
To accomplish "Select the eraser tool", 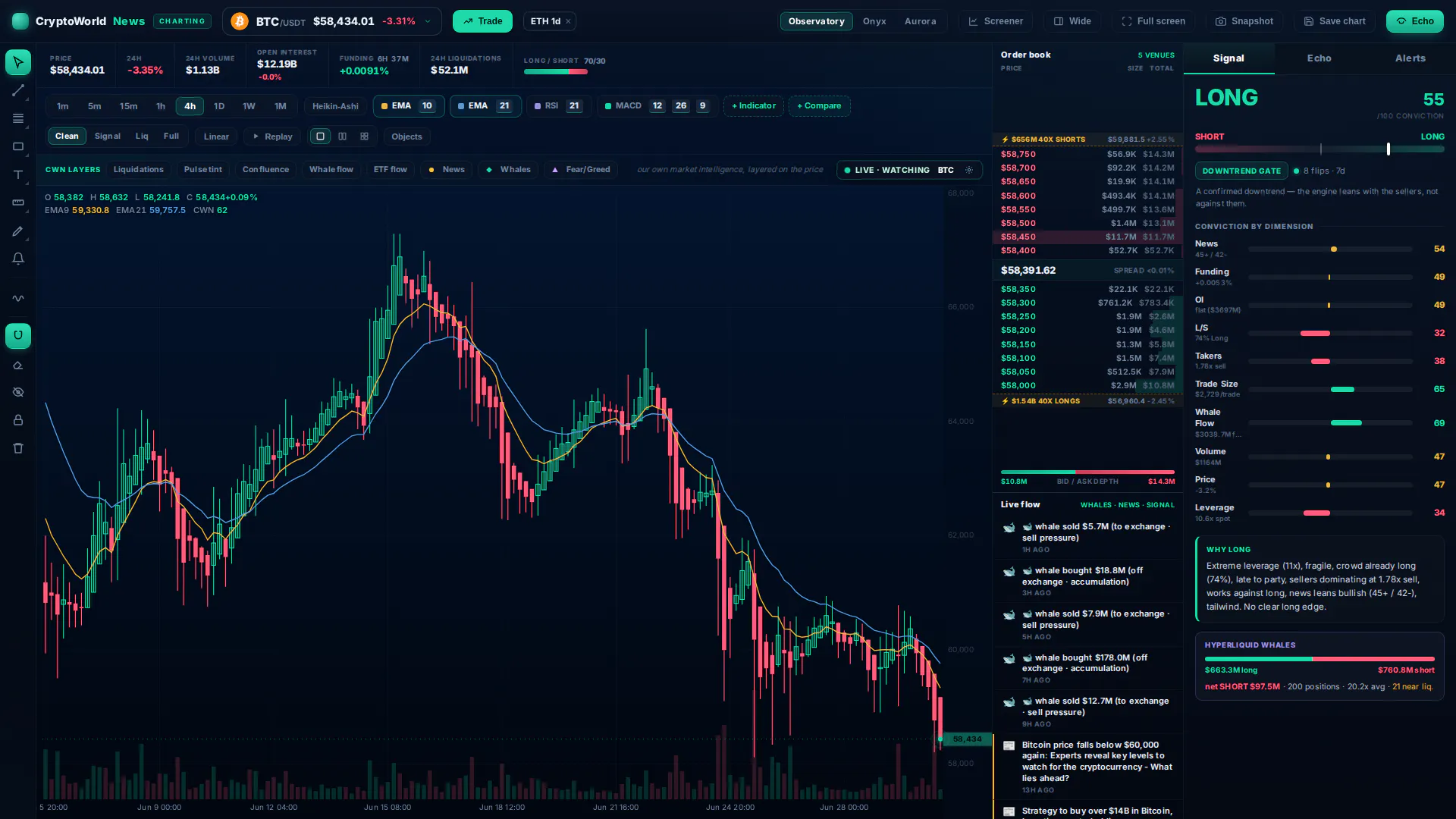I will (18, 366).
